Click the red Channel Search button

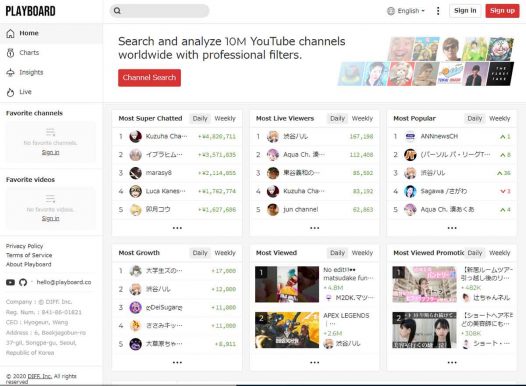[x=149, y=78]
